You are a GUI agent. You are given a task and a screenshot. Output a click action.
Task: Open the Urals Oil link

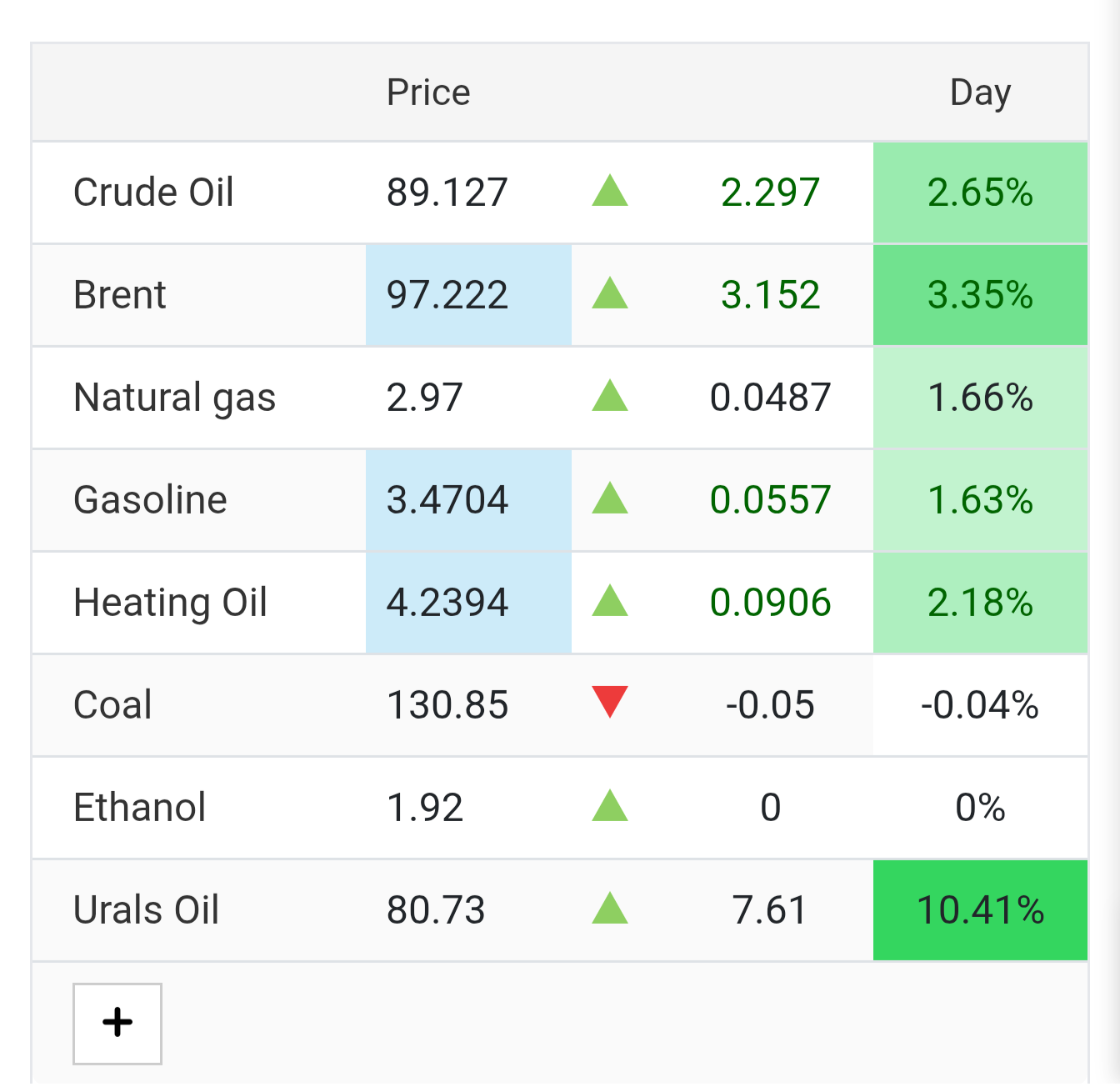point(147,910)
